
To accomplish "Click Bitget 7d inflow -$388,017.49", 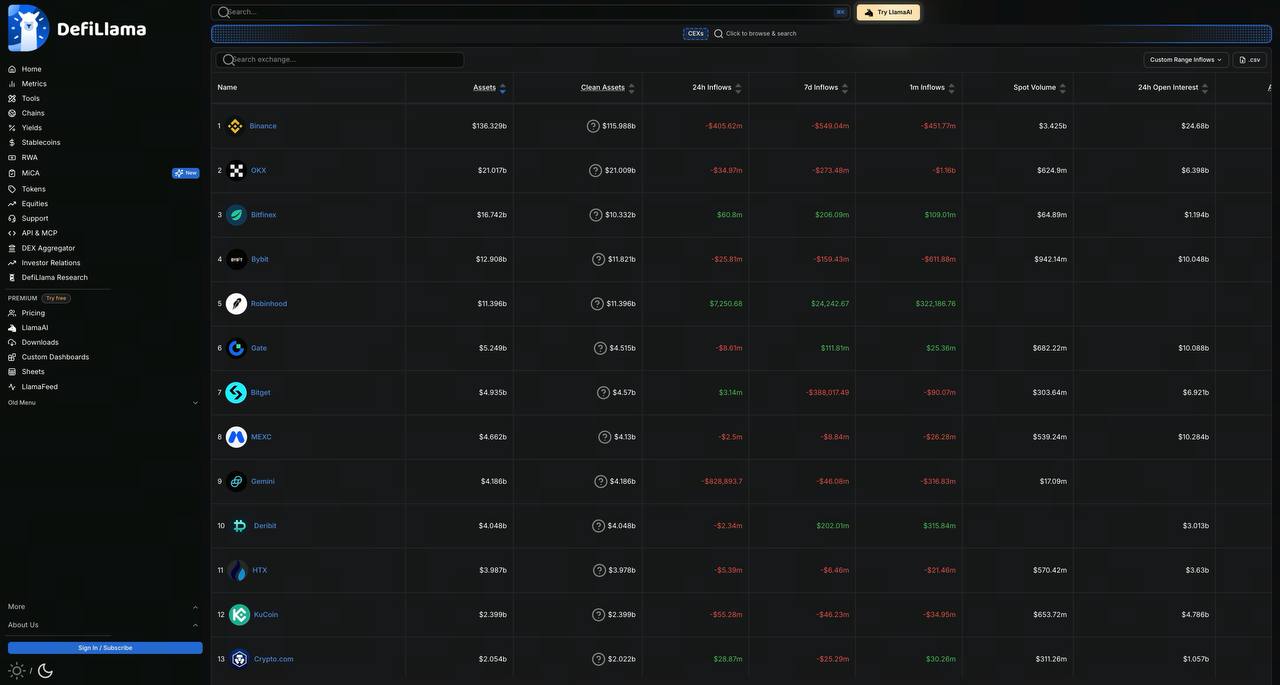I will pyautogui.click(x=827, y=393).
